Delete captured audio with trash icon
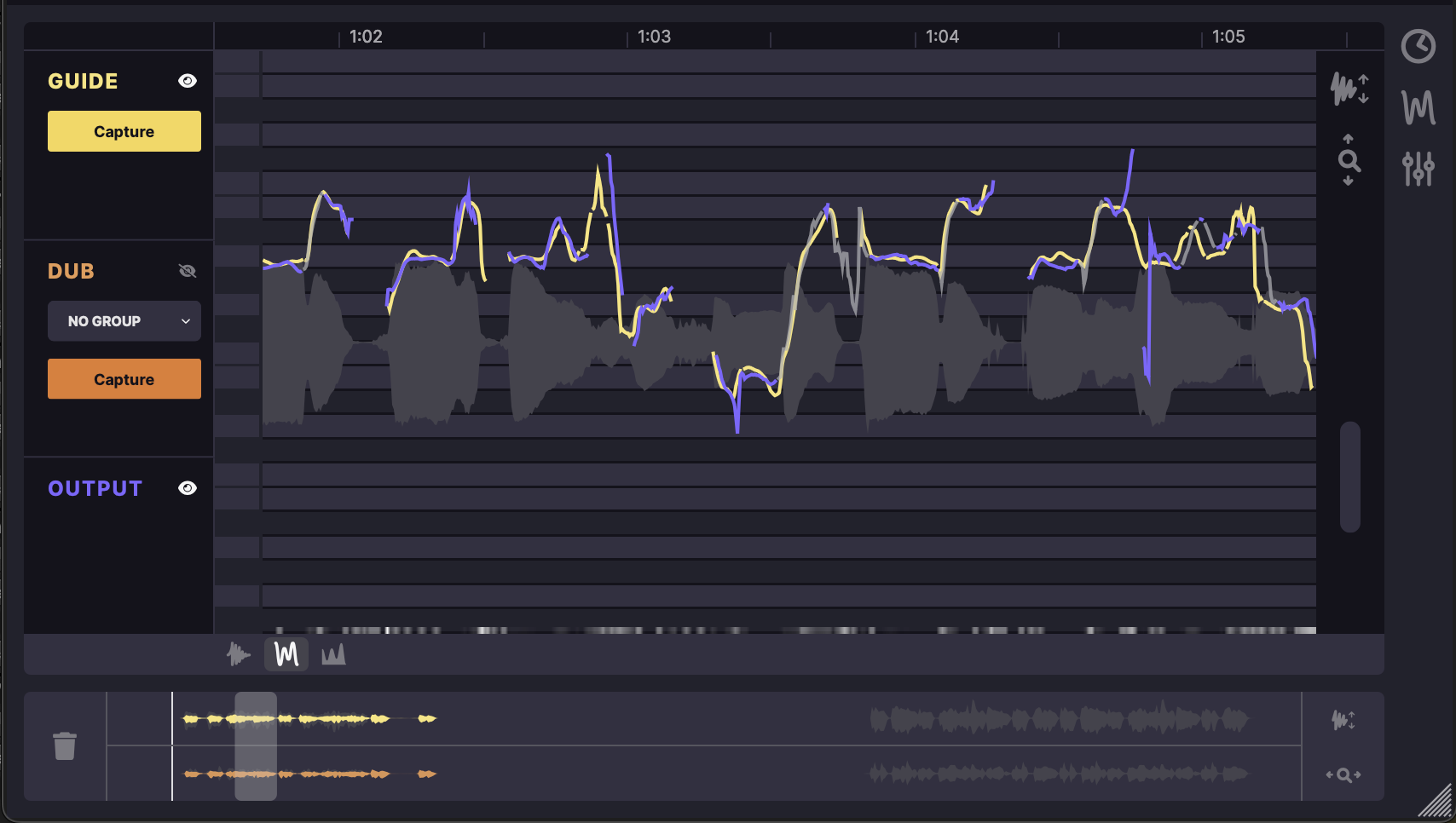The height and width of the screenshot is (823, 1456). tap(65, 745)
